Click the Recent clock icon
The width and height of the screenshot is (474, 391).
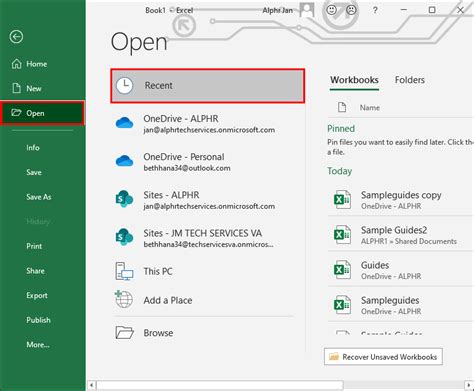[124, 86]
